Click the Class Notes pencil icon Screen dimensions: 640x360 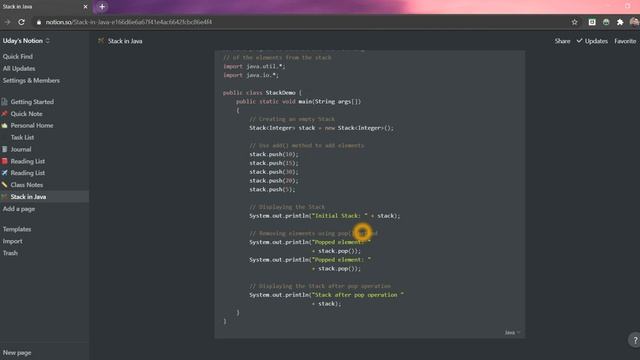[x=4, y=184]
